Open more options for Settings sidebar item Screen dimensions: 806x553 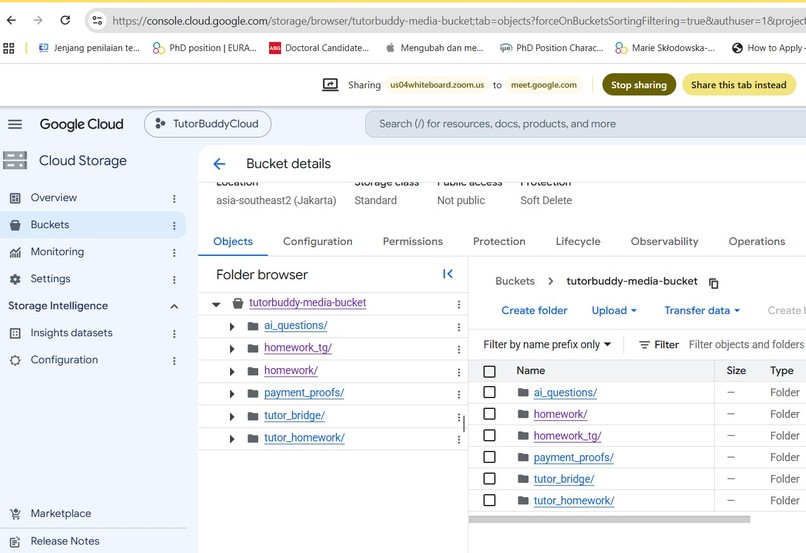[174, 280]
